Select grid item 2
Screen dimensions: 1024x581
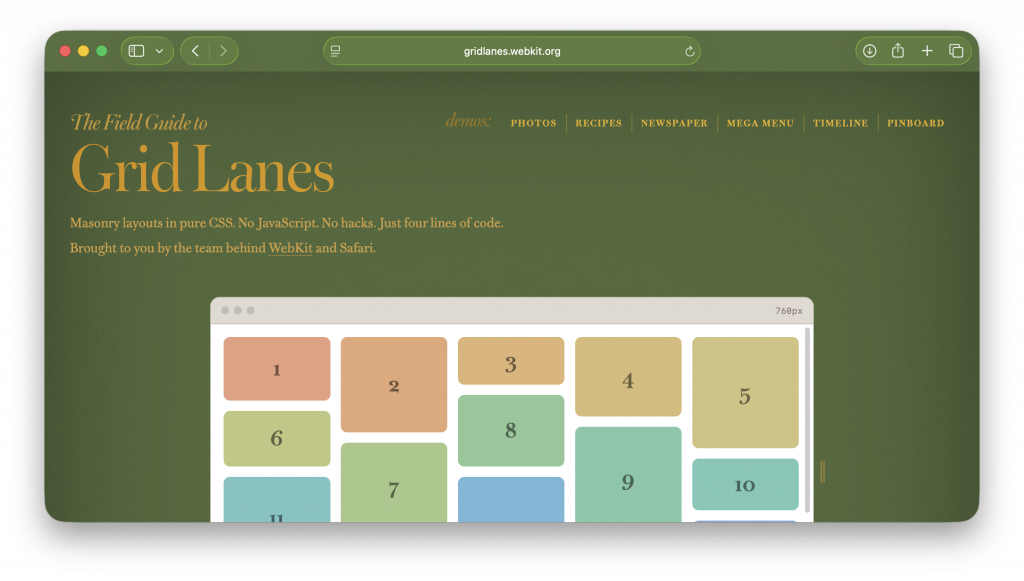click(394, 385)
